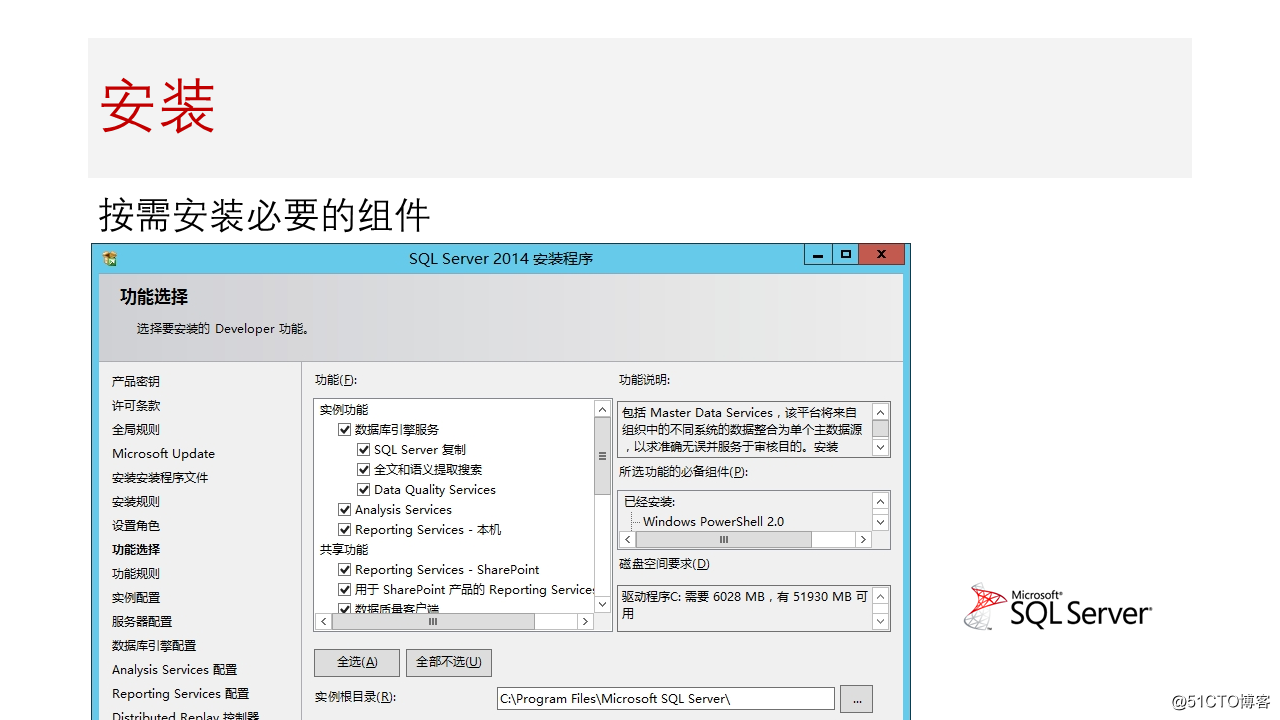1280x720 pixels.
Task: Select 实例配置 step in sidebar
Action: (136, 598)
